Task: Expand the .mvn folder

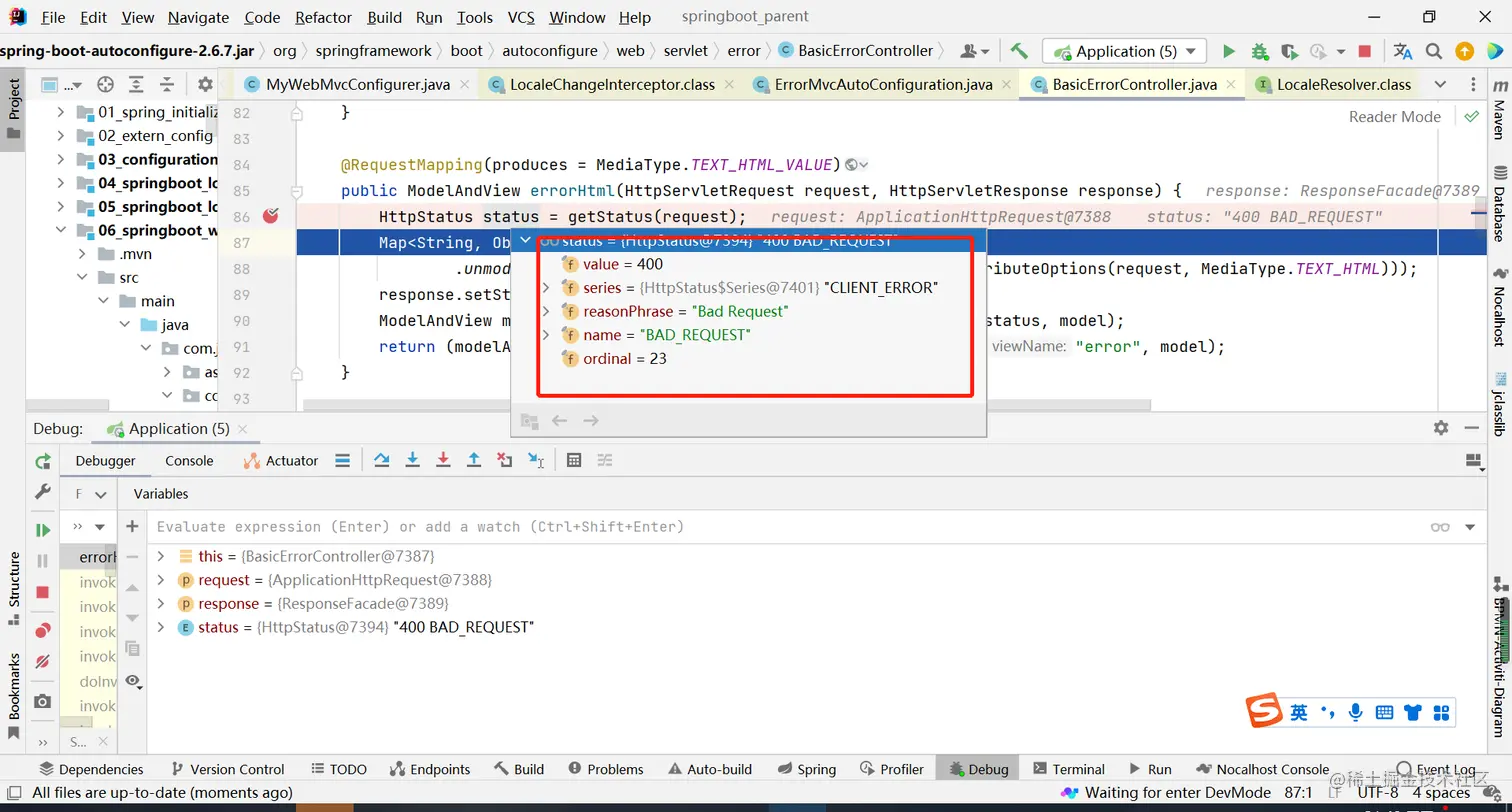Action: [82, 254]
